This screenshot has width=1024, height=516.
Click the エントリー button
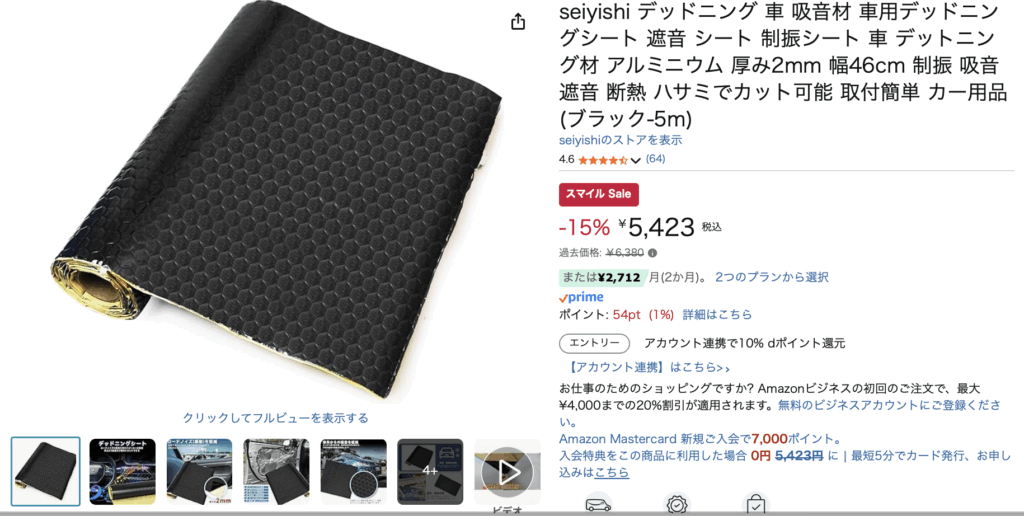pyautogui.click(x=594, y=343)
